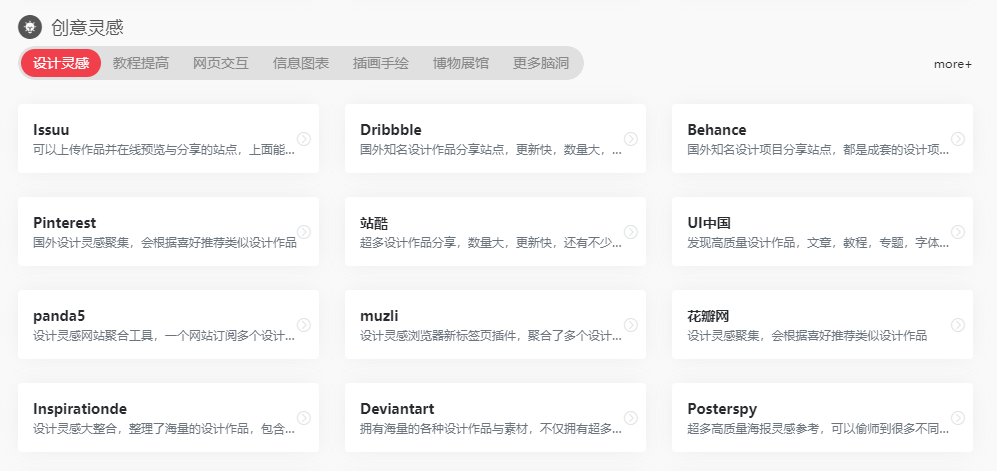Open the UI中国 site title

point(709,223)
